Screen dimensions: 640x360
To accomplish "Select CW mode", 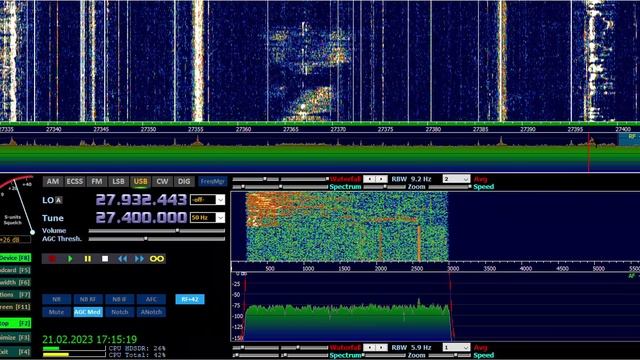I will [x=162, y=181].
